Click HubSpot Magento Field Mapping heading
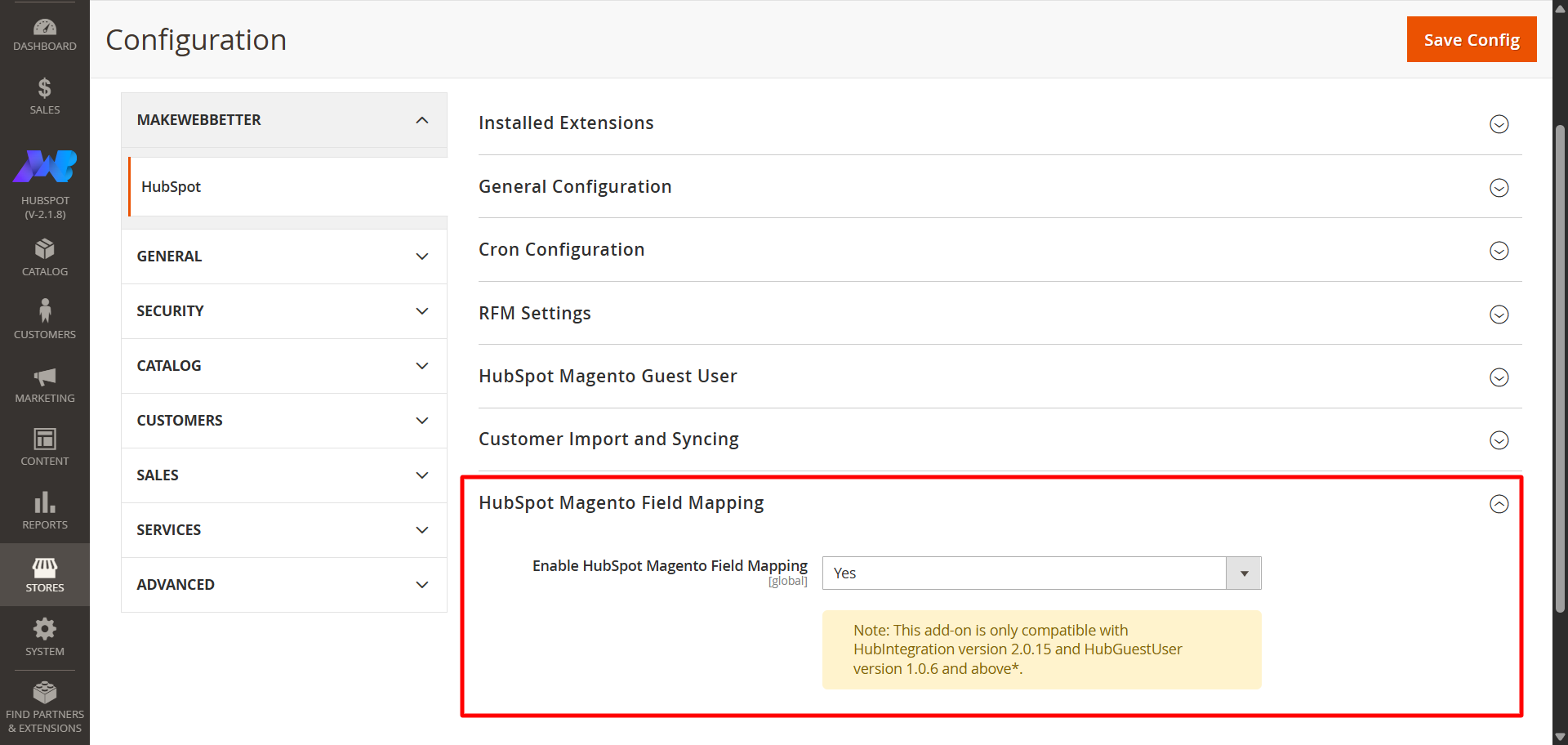This screenshot has height=745, width=1568. pos(621,503)
